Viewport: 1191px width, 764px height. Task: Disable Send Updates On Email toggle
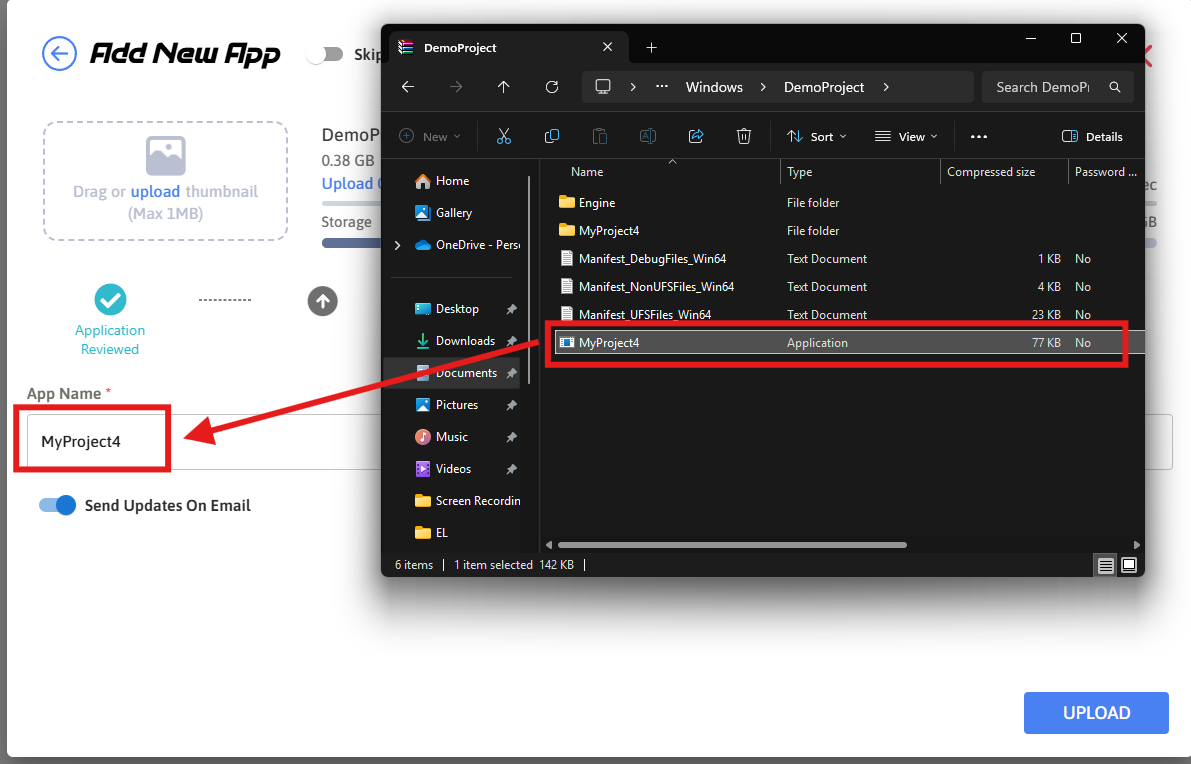[x=58, y=505]
